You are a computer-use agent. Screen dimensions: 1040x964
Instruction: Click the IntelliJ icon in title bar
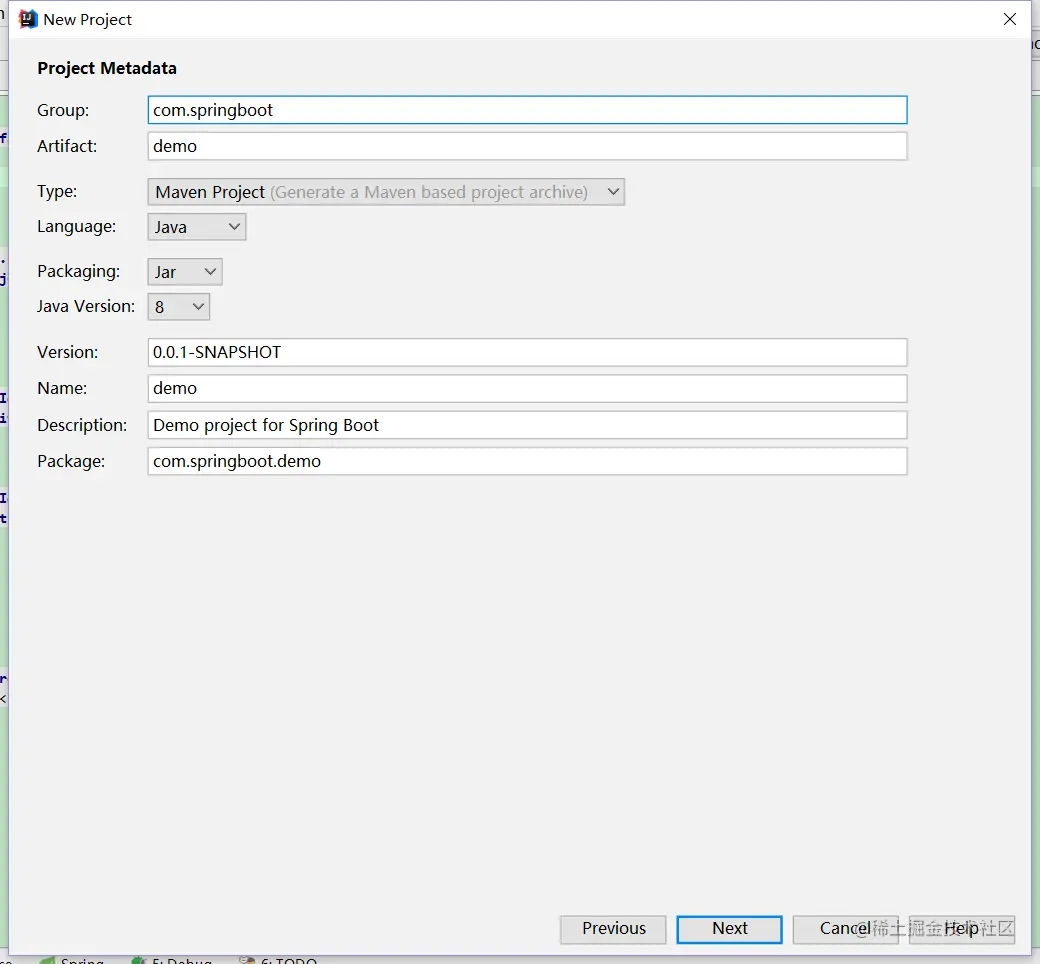[28, 19]
